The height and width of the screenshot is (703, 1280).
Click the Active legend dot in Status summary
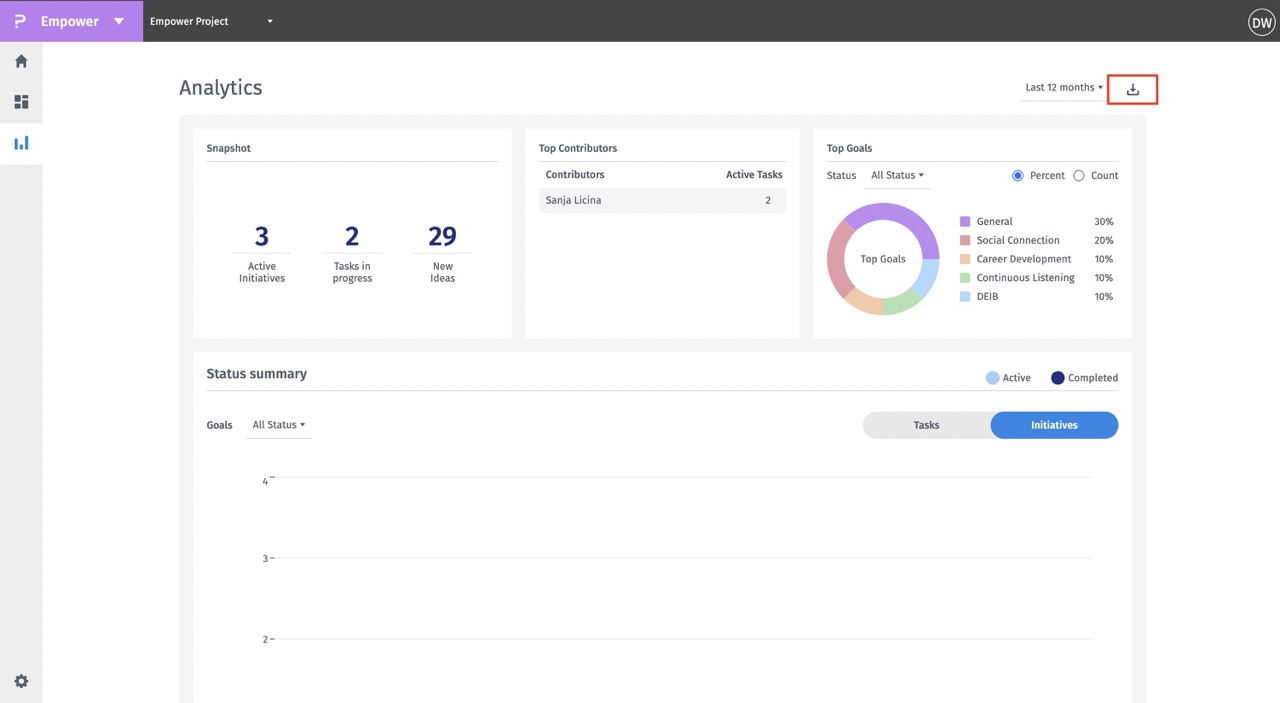click(x=992, y=378)
